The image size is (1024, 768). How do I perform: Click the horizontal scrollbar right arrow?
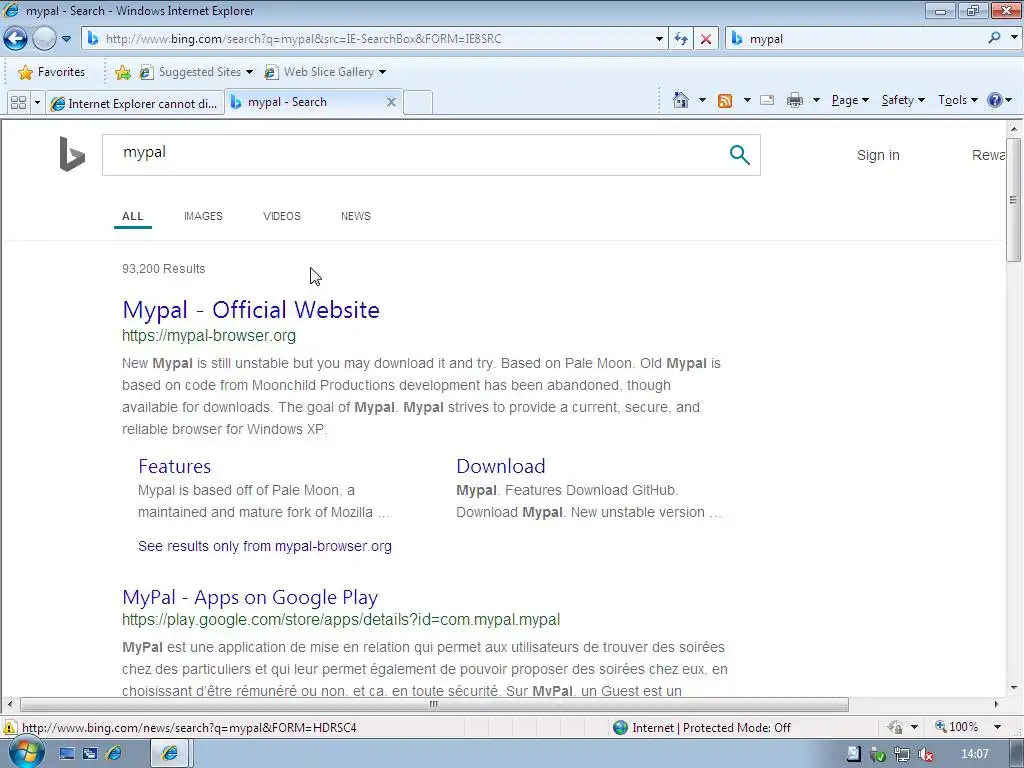tap(996, 705)
